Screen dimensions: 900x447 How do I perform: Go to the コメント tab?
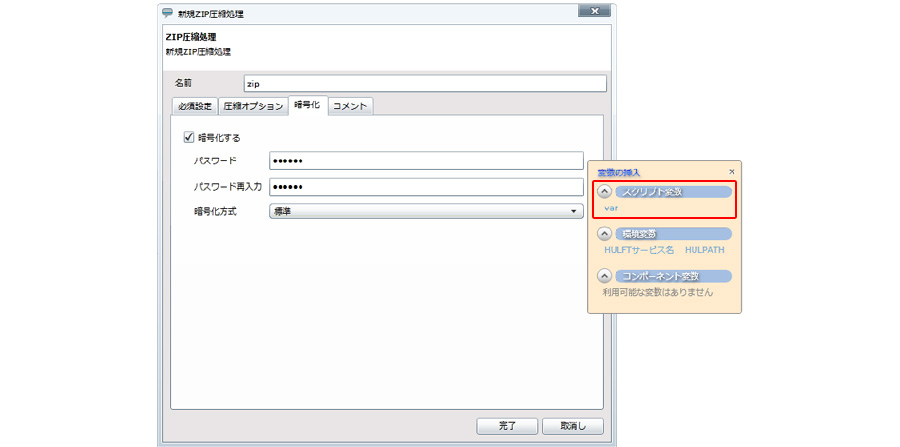point(350,106)
